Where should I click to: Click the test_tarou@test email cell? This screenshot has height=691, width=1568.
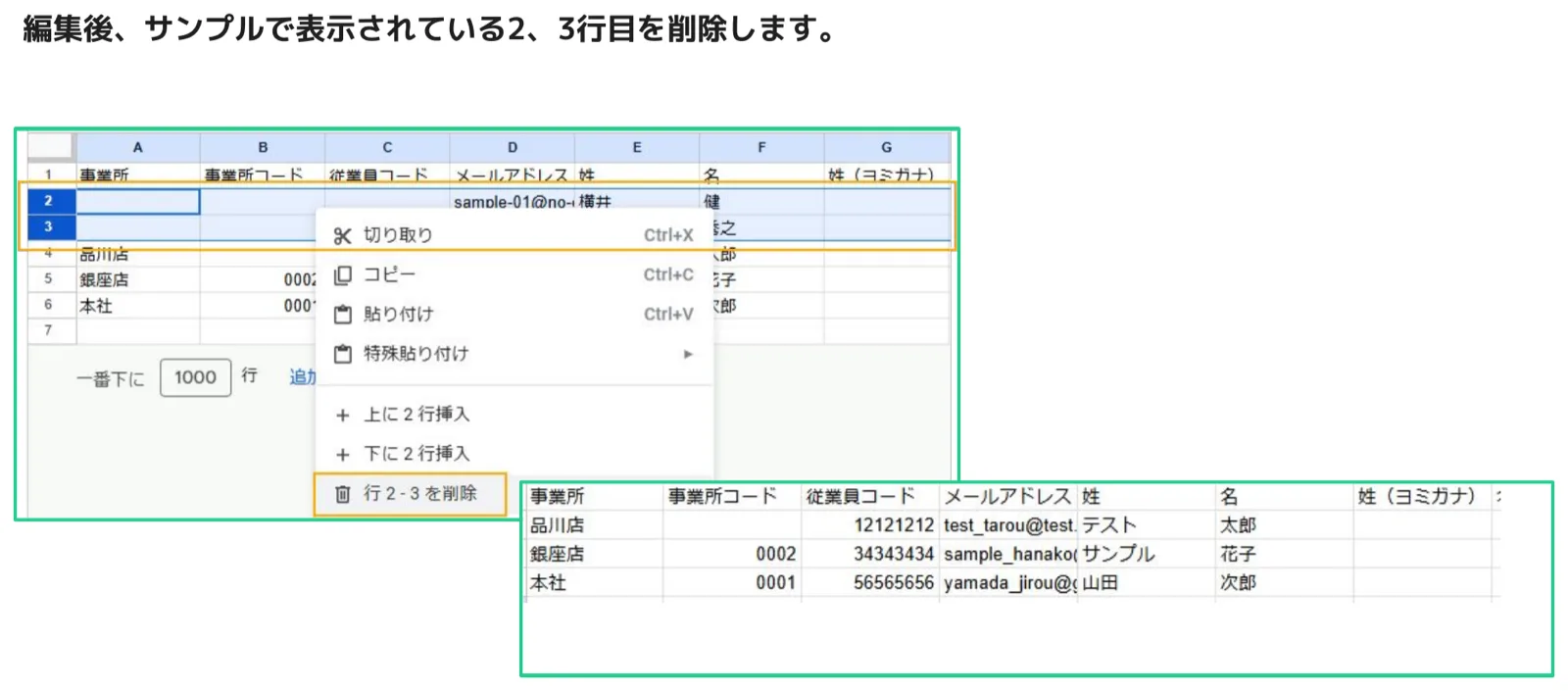click(1008, 525)
